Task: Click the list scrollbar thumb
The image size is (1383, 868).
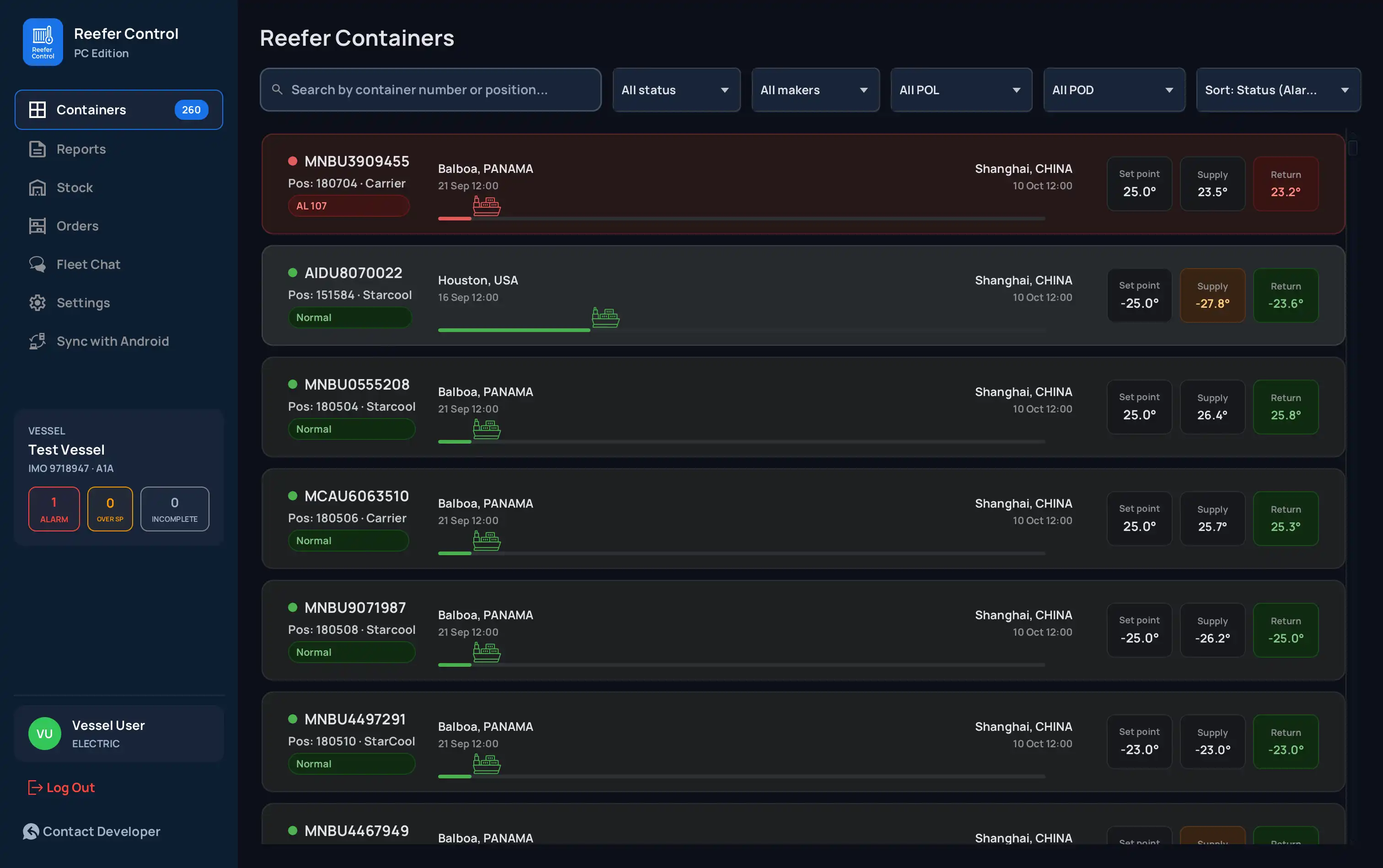Action: coord(1352,148)
